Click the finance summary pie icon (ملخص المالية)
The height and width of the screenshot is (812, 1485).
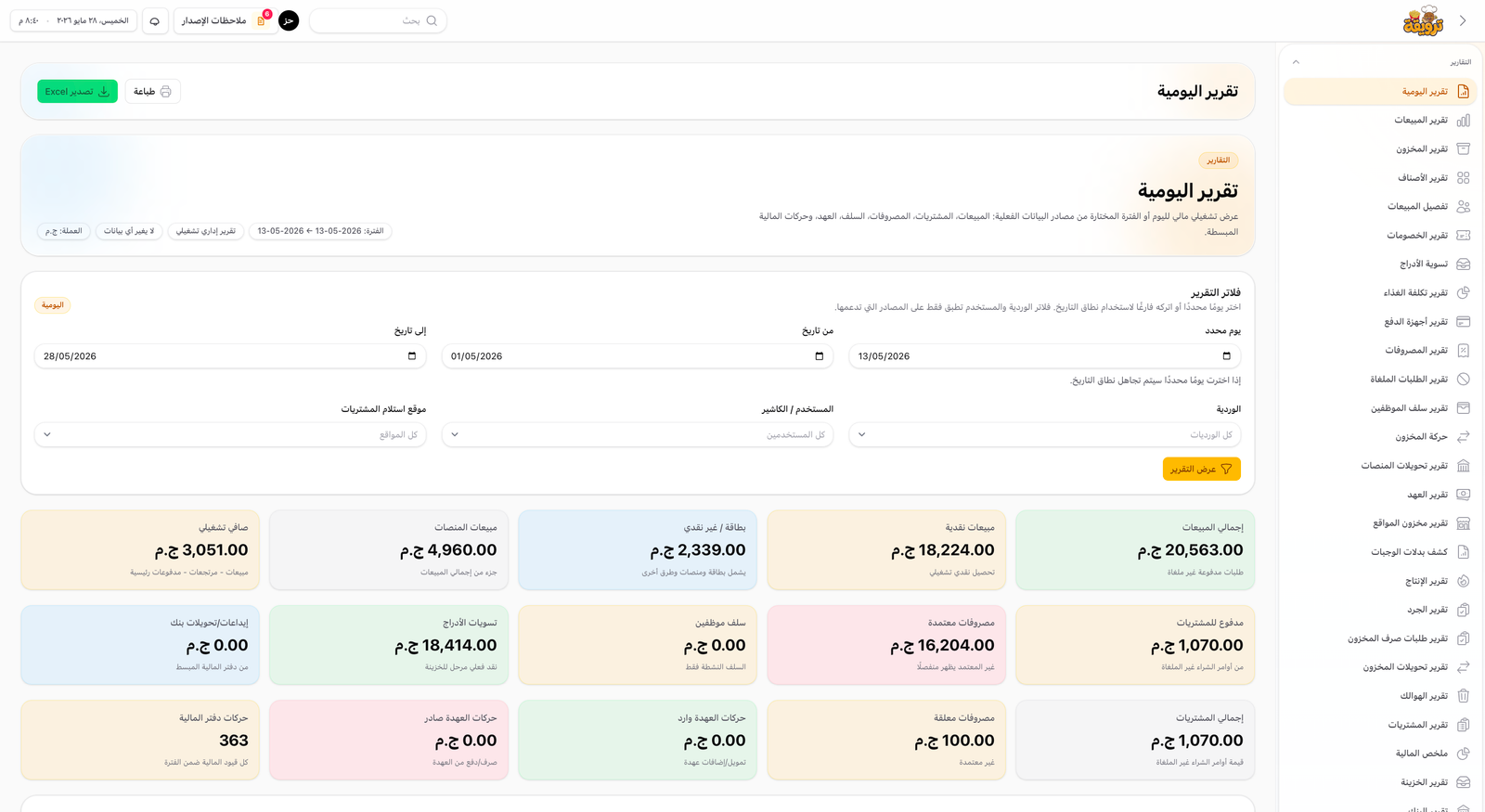[x=1463, y=753]
